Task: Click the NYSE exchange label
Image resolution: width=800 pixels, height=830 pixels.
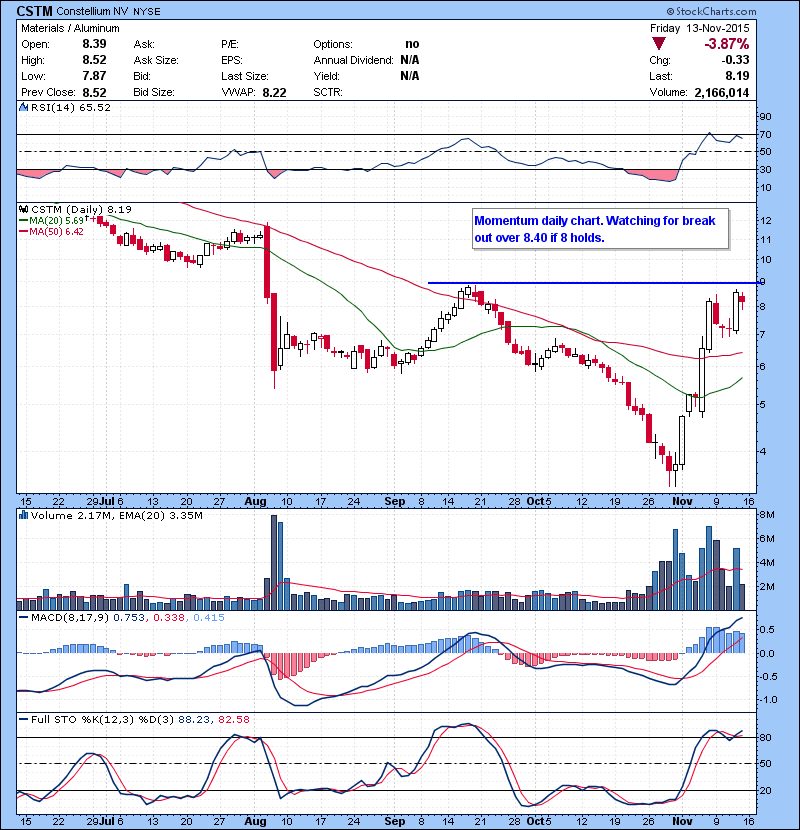Action: 147,12
